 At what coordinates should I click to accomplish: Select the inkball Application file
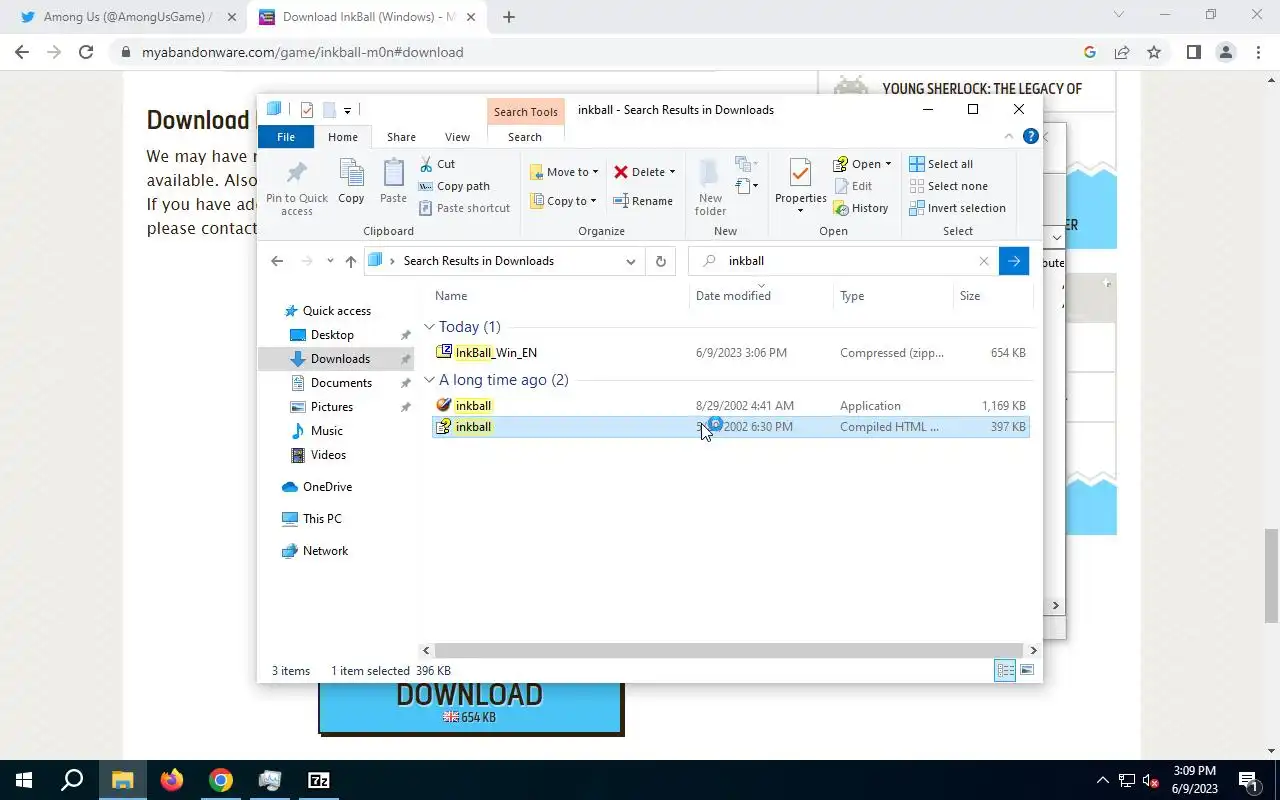point(731,405)
